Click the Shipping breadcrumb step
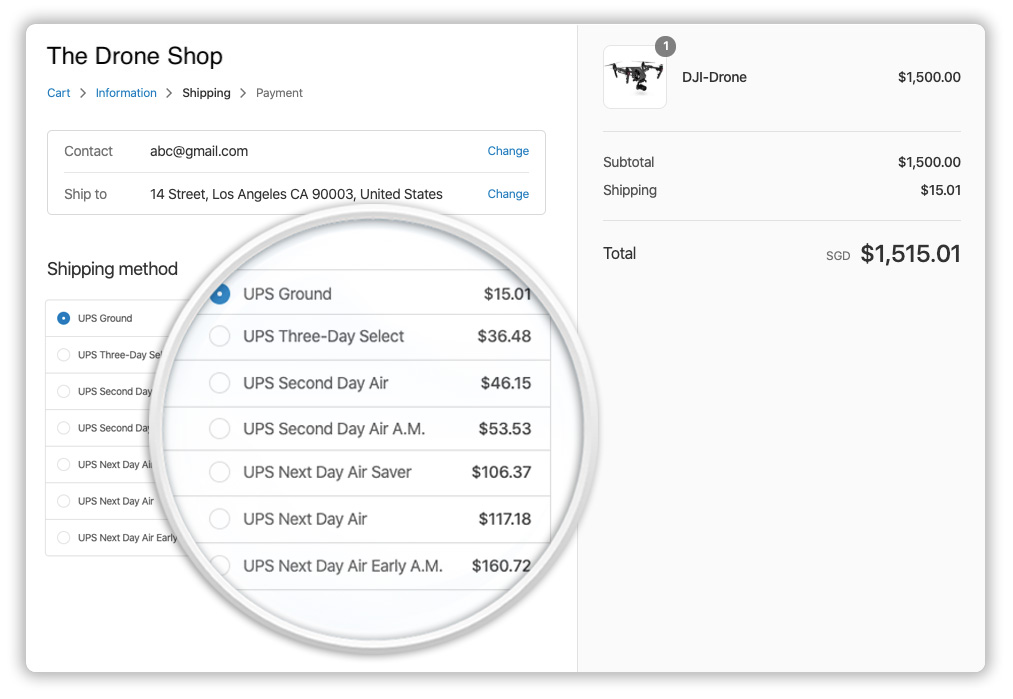Image resolution: width=1013 pixels, height=699 pixels. coord(206,92)
